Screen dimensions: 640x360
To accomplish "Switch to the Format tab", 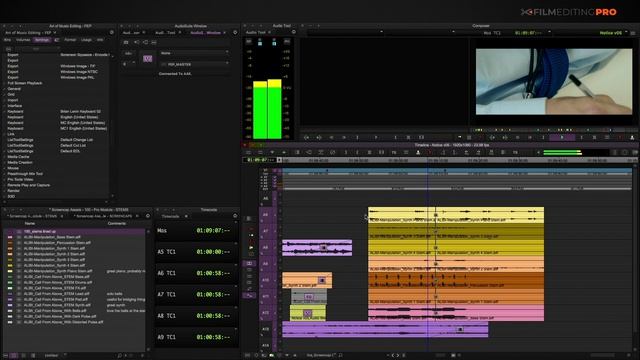I will (x=70, y=40).
